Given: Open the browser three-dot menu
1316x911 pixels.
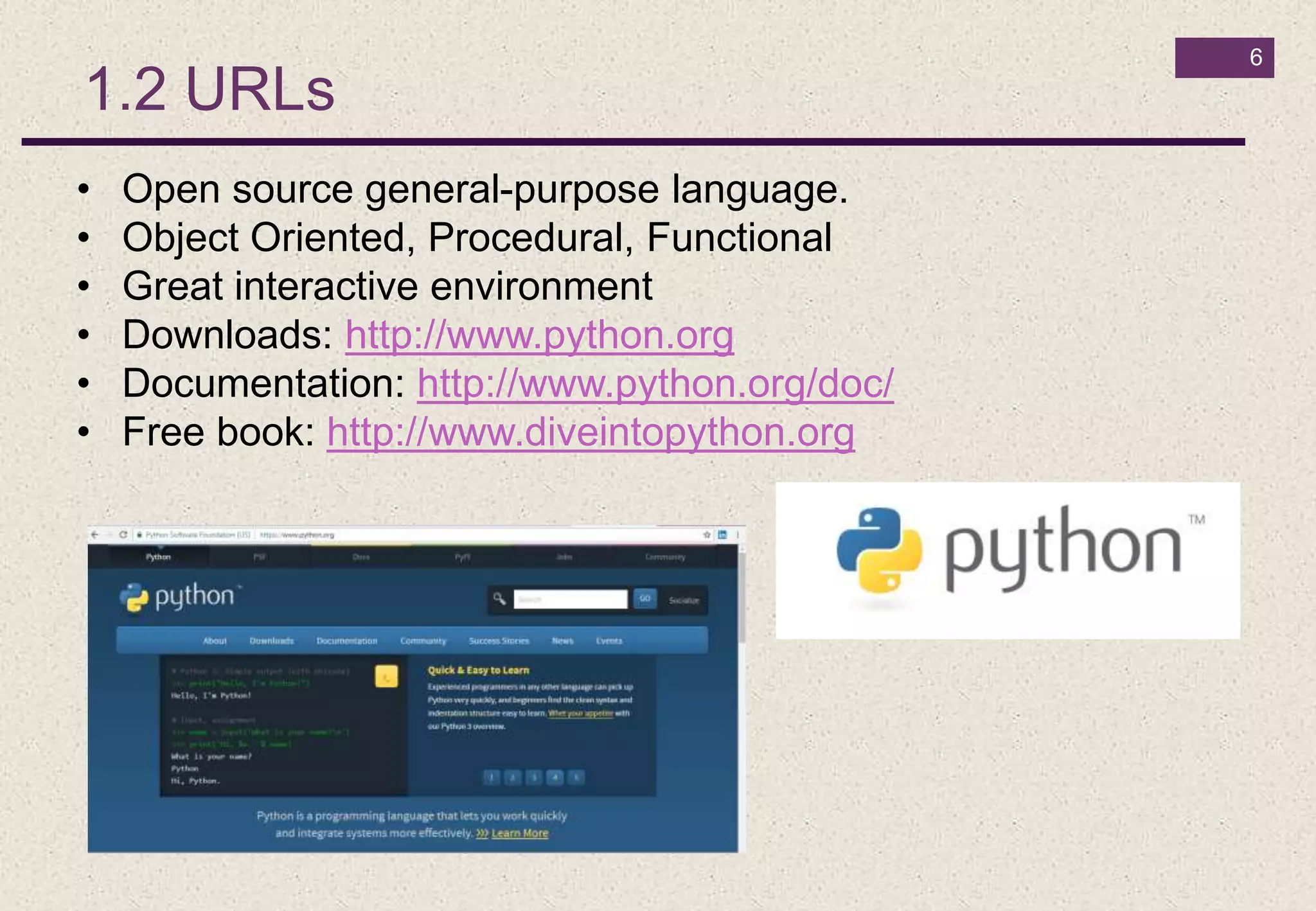Looking at the screenshot, I should coord(738,535).
